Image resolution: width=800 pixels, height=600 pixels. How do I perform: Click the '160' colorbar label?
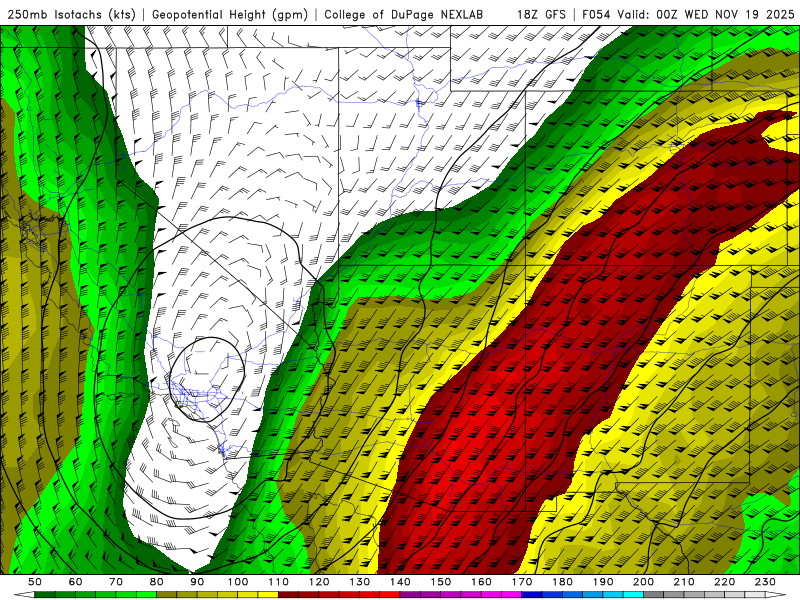point(481,582)
